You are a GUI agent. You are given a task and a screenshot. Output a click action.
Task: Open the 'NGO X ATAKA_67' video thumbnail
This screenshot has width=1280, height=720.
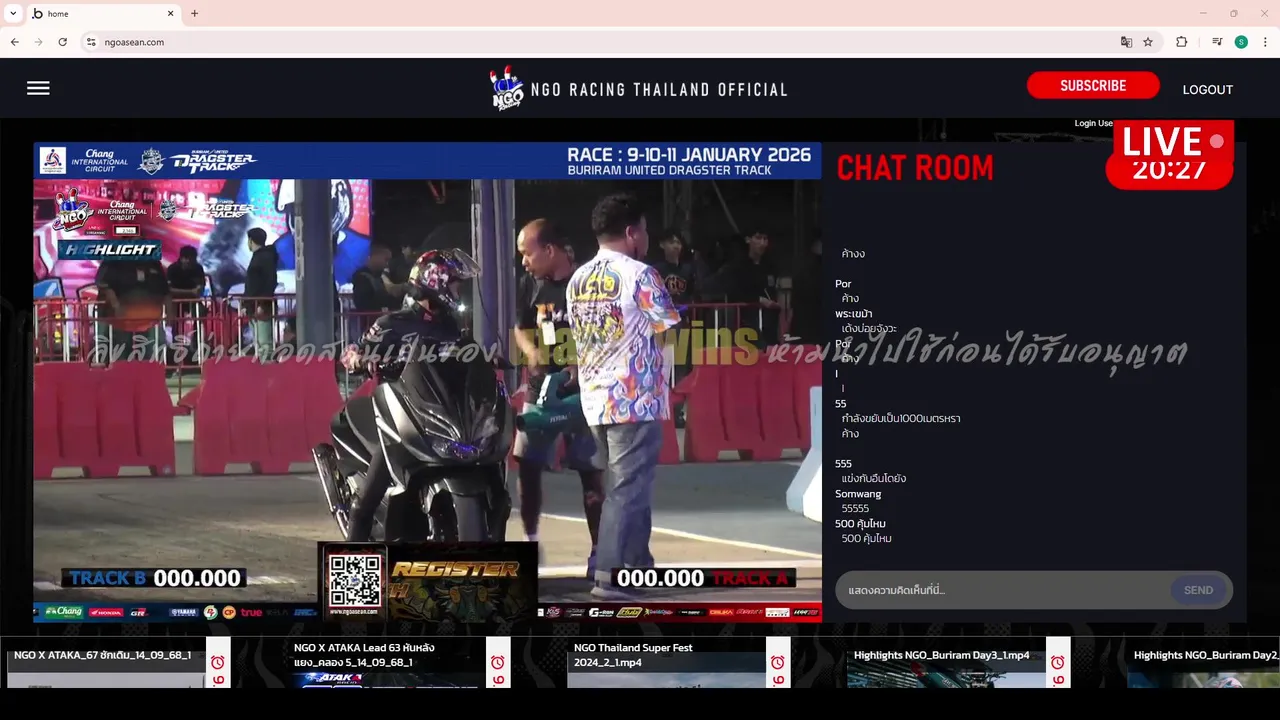[x=103, y=663]
